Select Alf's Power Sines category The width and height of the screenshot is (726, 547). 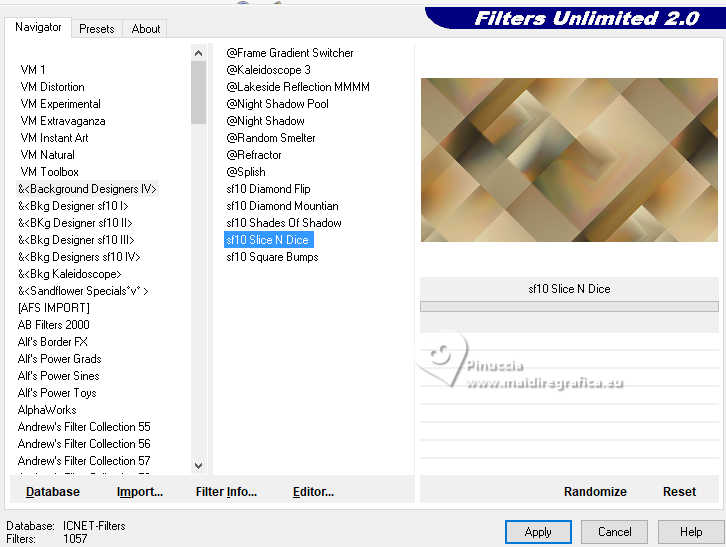pyautogui.click(x=58, y=376)
